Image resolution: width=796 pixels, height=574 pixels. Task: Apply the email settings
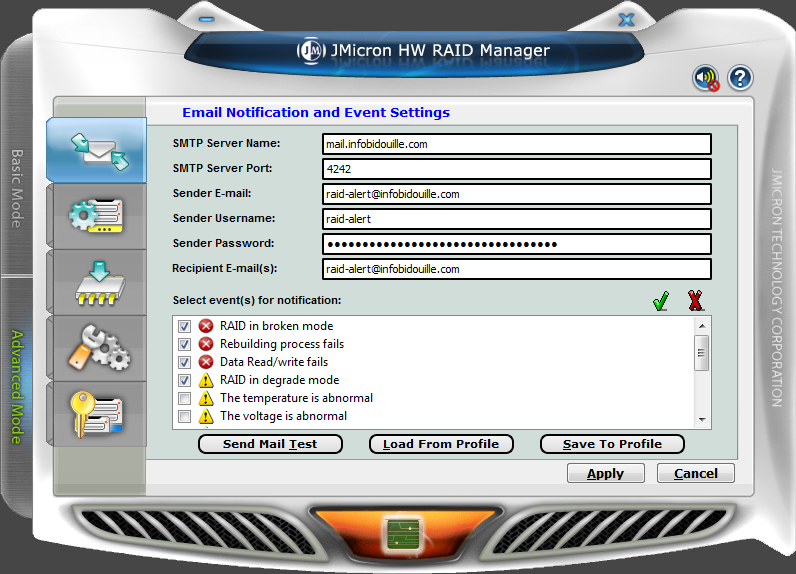pos(606,474)
